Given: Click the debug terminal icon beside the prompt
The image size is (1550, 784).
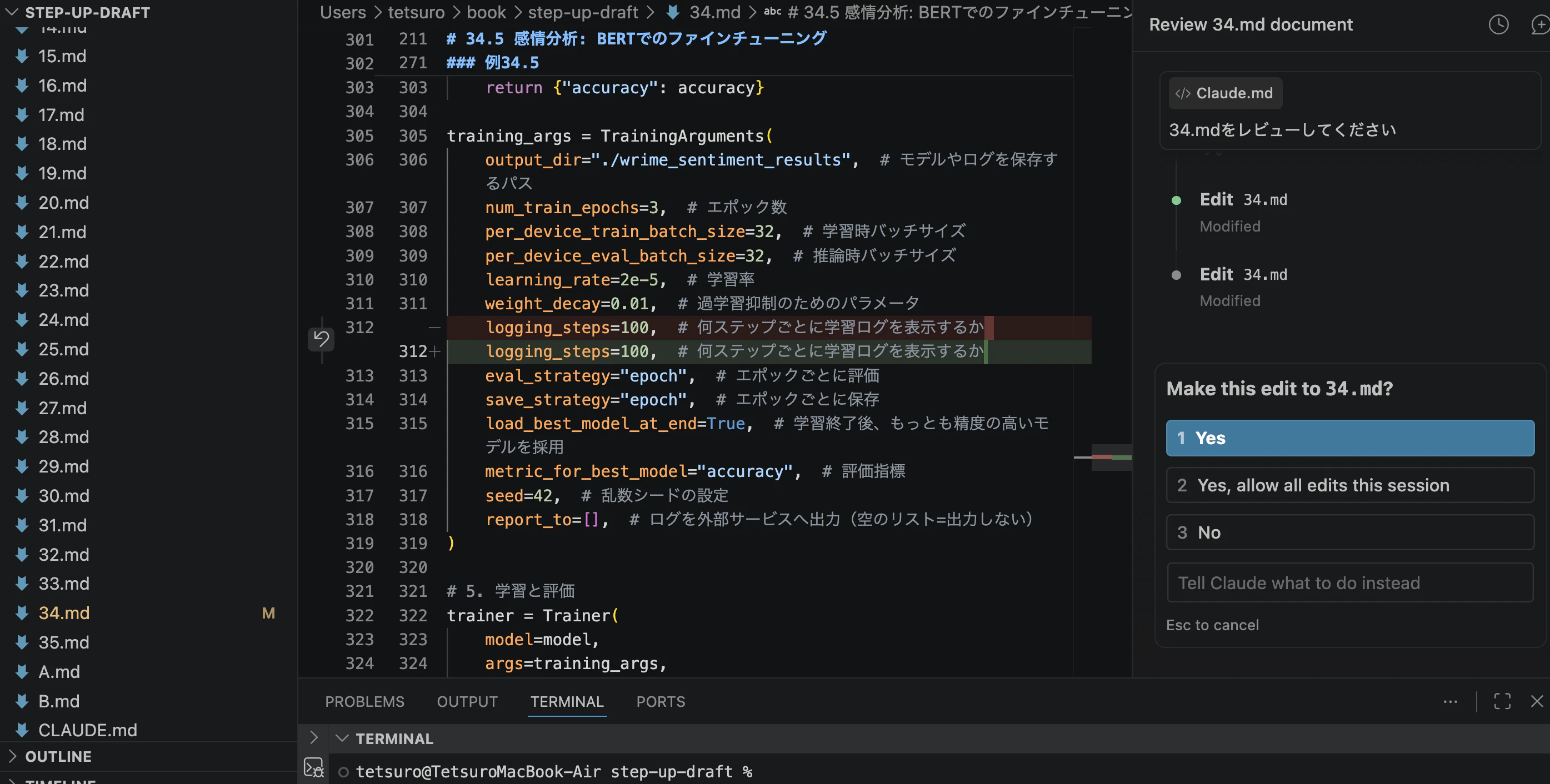Looking at the screenshot, I should coord(313,767).
